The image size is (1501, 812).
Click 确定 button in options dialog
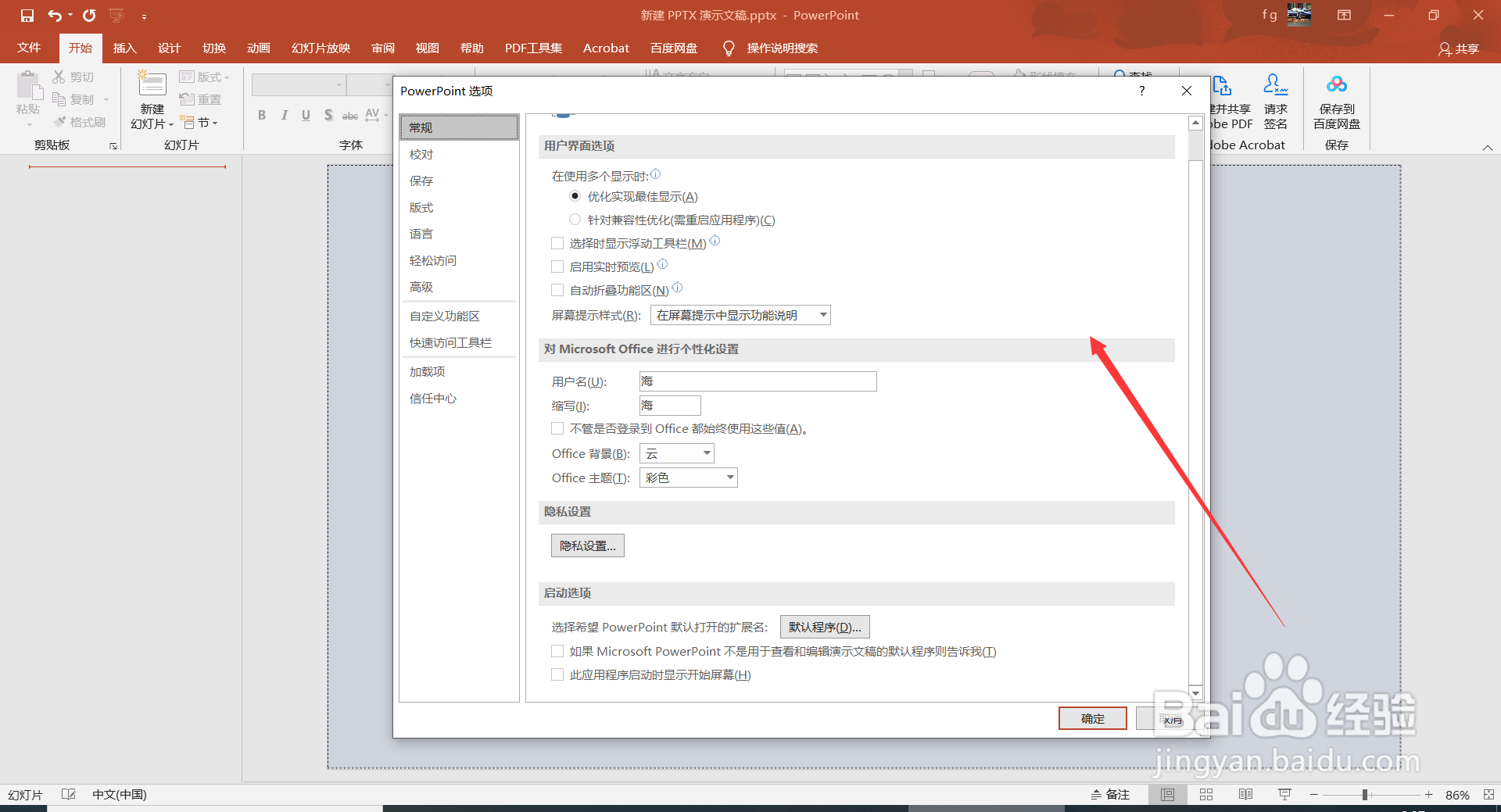tap(1093, 718)
